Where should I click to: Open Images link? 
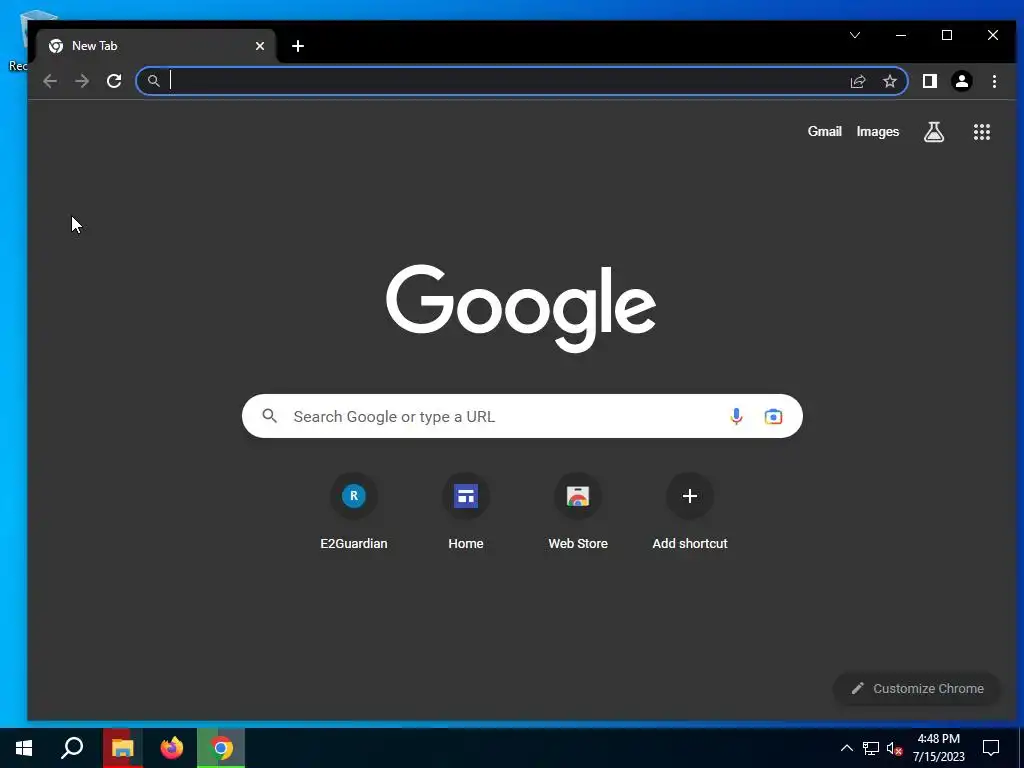pos(878,131)
